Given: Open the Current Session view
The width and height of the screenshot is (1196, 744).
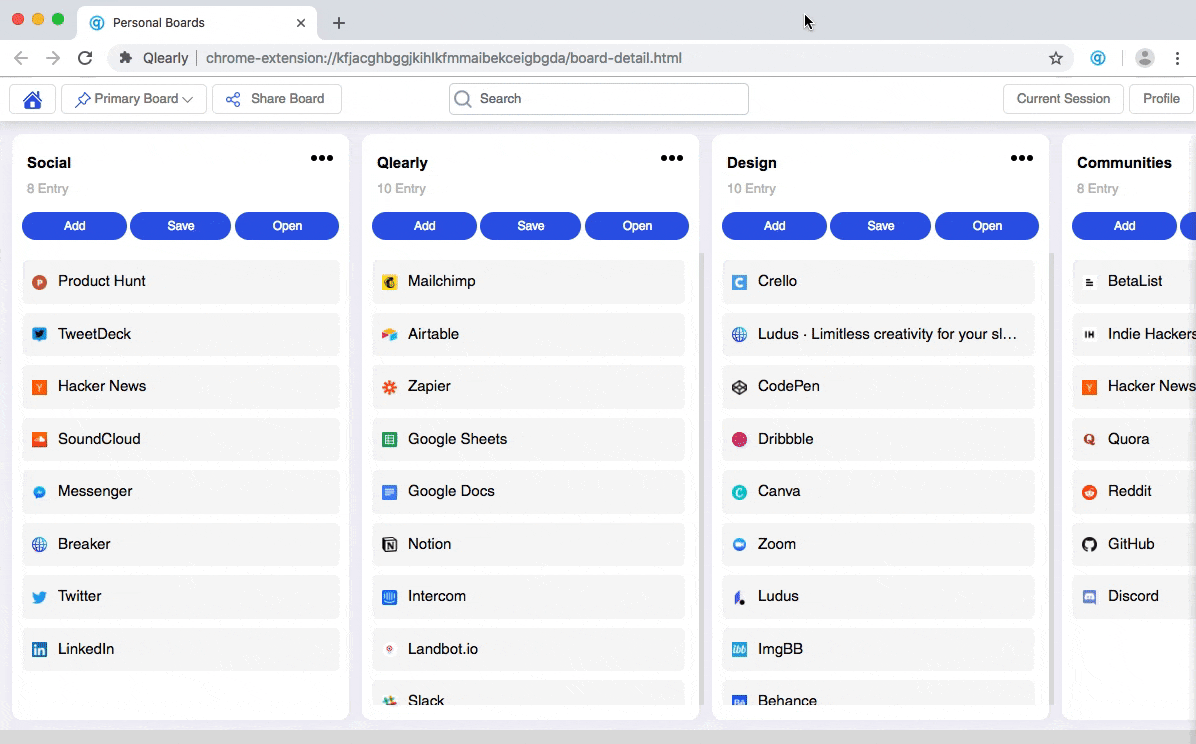Looking at the screenshot, I should click(1063, 99).
